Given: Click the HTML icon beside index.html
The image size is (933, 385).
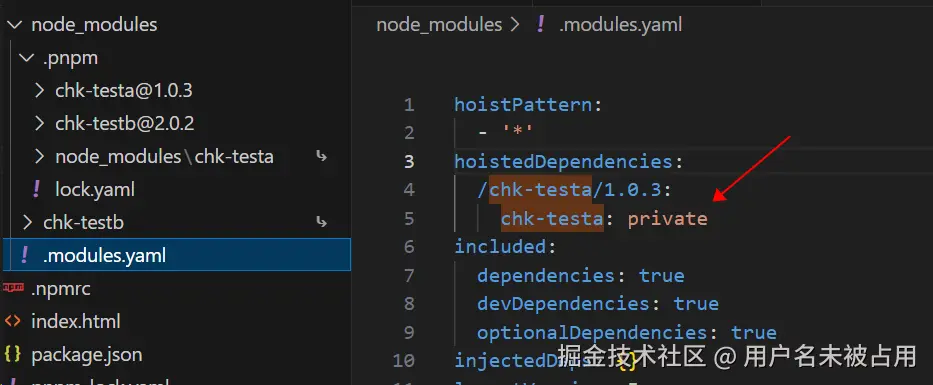Looking at the screenshot, I should pyautogui.click(x=12, y=321).
